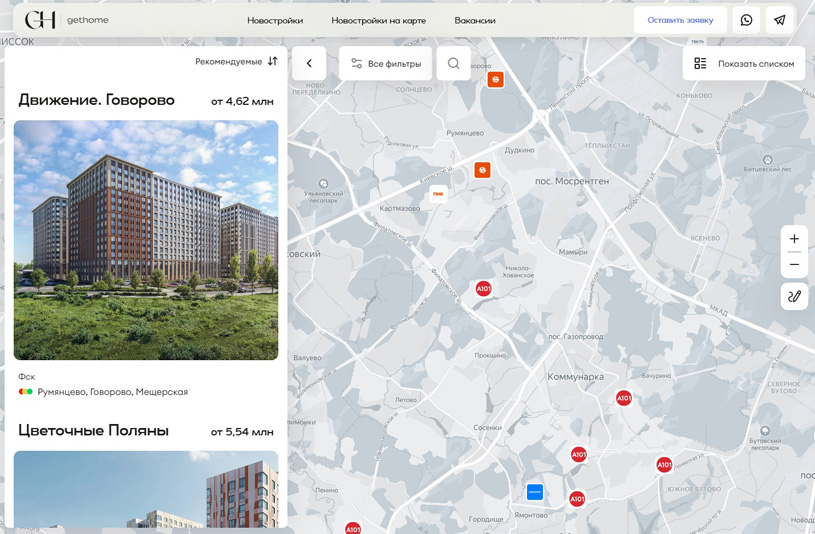Open Telegram channel icon in header

[779, 20]
